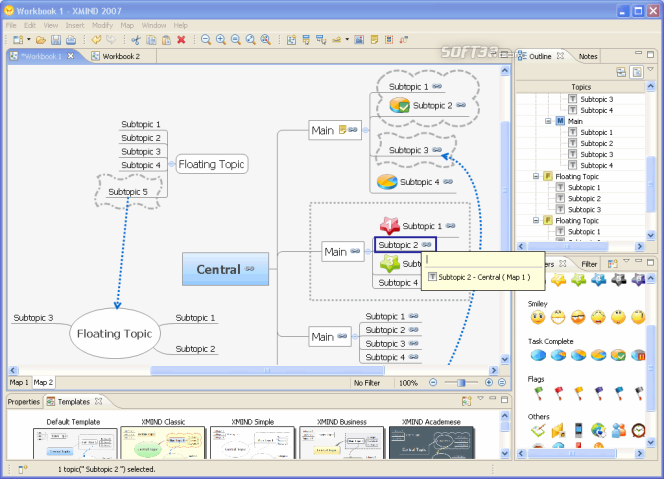
Task: Undo the last action with the yellow arrow
Action: coord(97,40)
